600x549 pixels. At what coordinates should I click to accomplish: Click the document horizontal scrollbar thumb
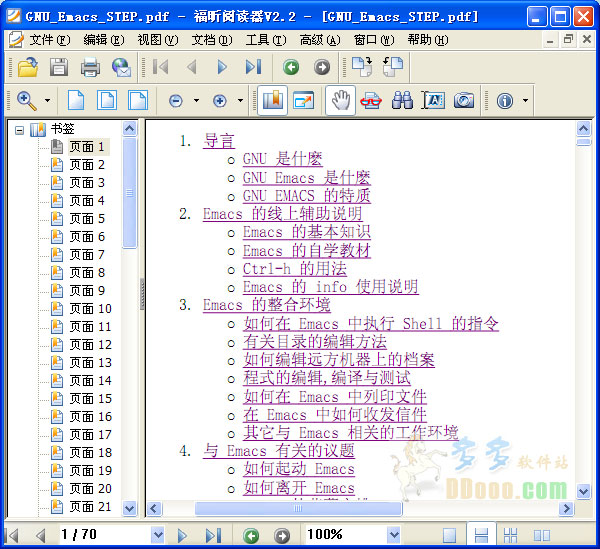pos(298,508)
